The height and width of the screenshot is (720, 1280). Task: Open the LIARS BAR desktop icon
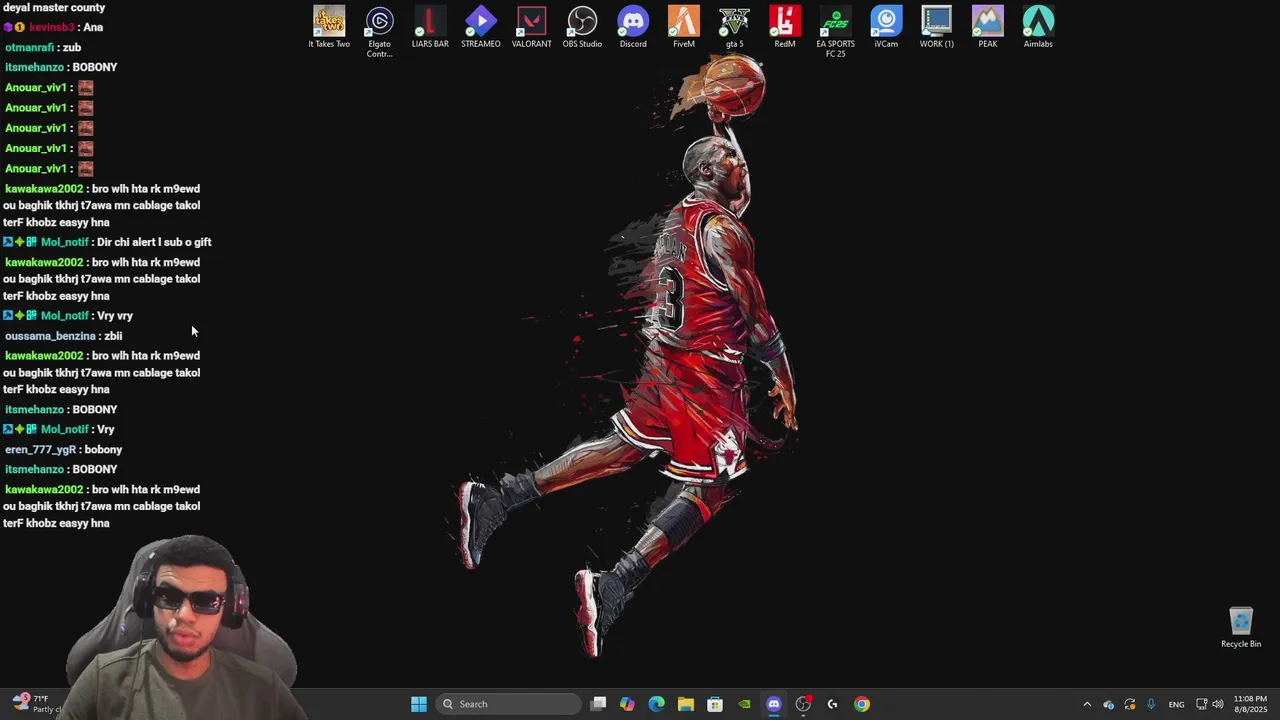pyautogui.click(x=430, y=26)
